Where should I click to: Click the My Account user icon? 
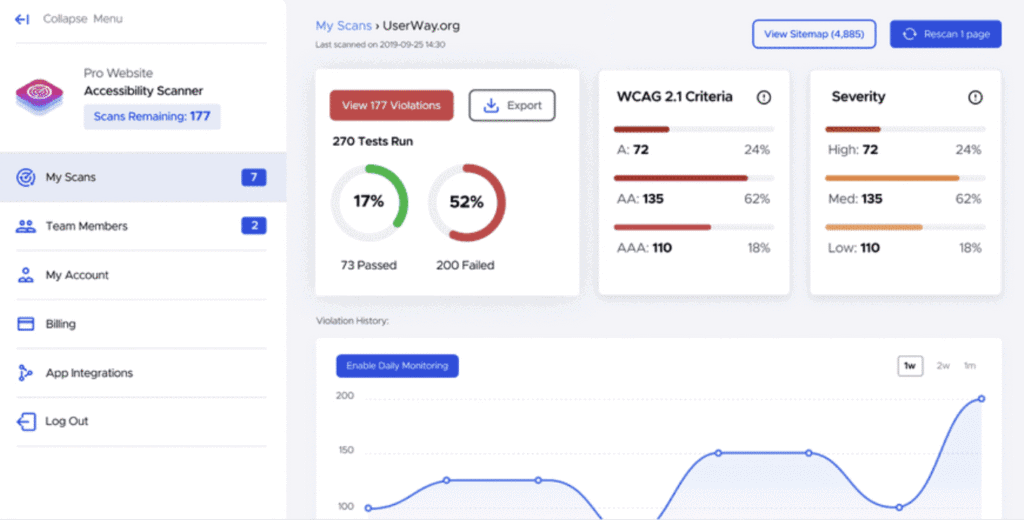tap(26, 275)
